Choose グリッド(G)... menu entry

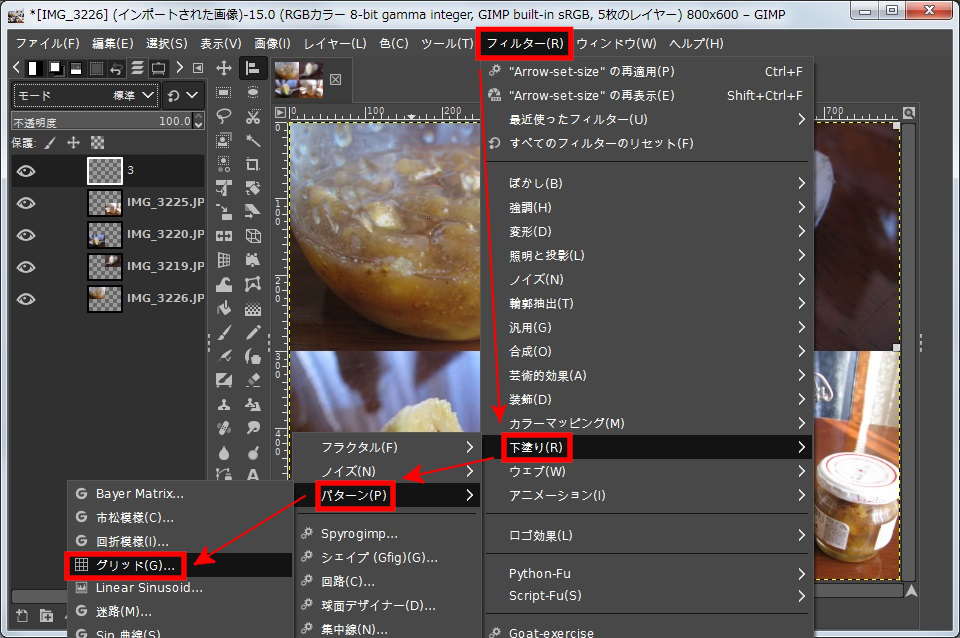180,565
